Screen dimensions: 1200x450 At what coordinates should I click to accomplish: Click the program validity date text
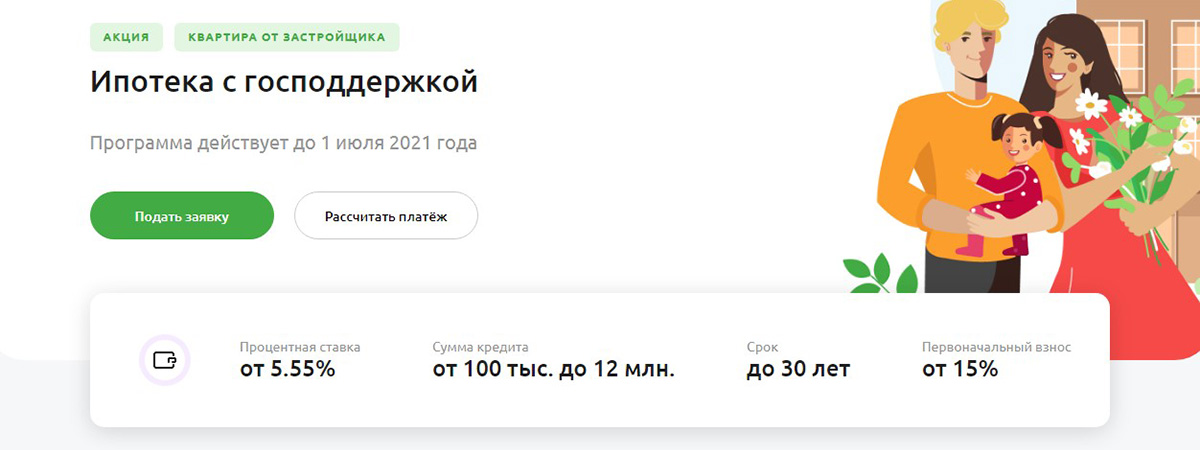tap(283, 143)
